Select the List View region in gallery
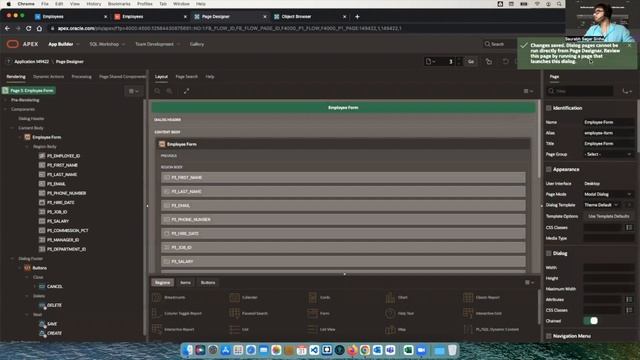 (x=322, y=329)
